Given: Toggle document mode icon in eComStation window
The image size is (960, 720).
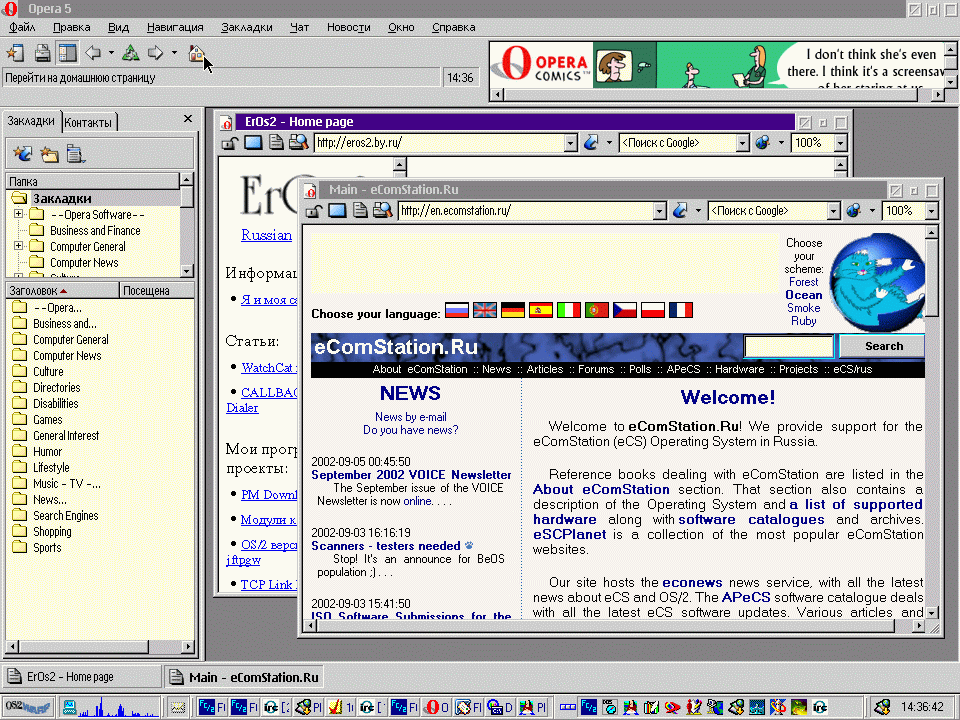Looking at the screenshot, I should [360, 211].
